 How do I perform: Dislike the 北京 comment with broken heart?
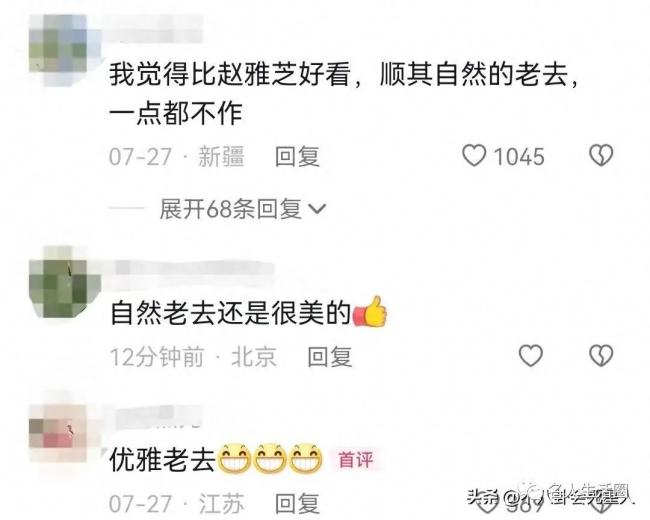[x=601, y=356]
